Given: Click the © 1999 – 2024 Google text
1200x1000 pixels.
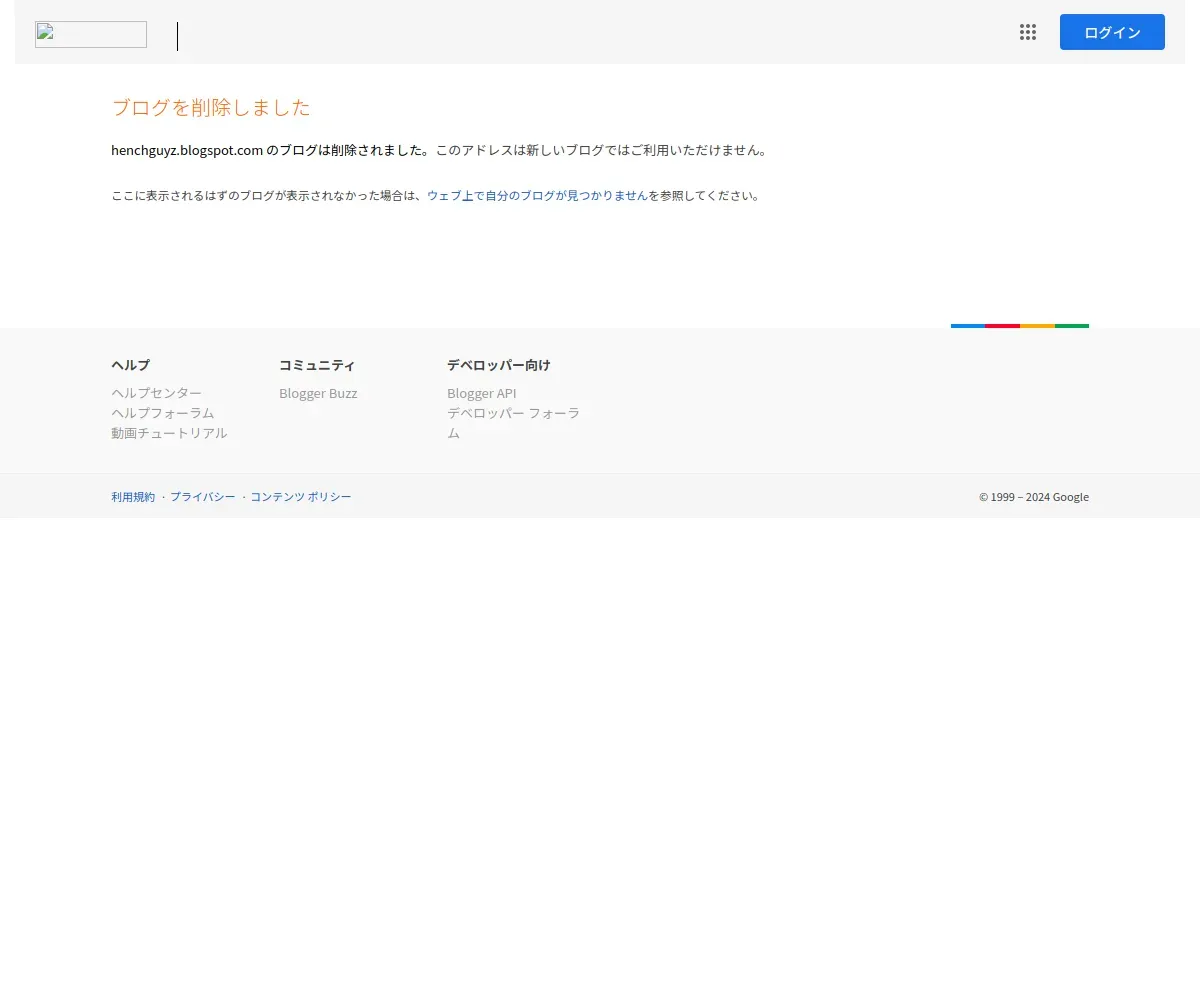Looking at the screenshot, I should [1034, 497].
